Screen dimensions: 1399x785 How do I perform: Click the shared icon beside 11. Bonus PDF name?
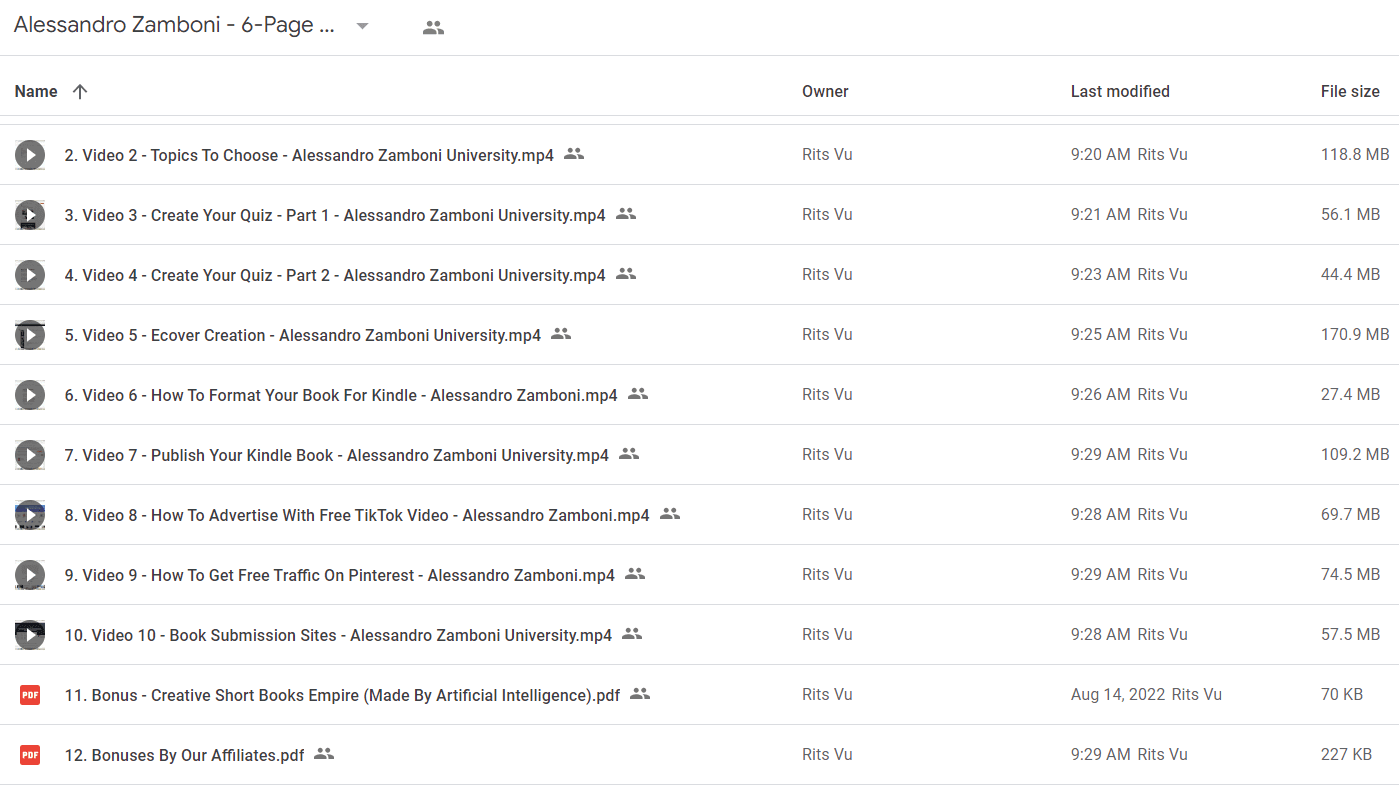click(640, 694)
